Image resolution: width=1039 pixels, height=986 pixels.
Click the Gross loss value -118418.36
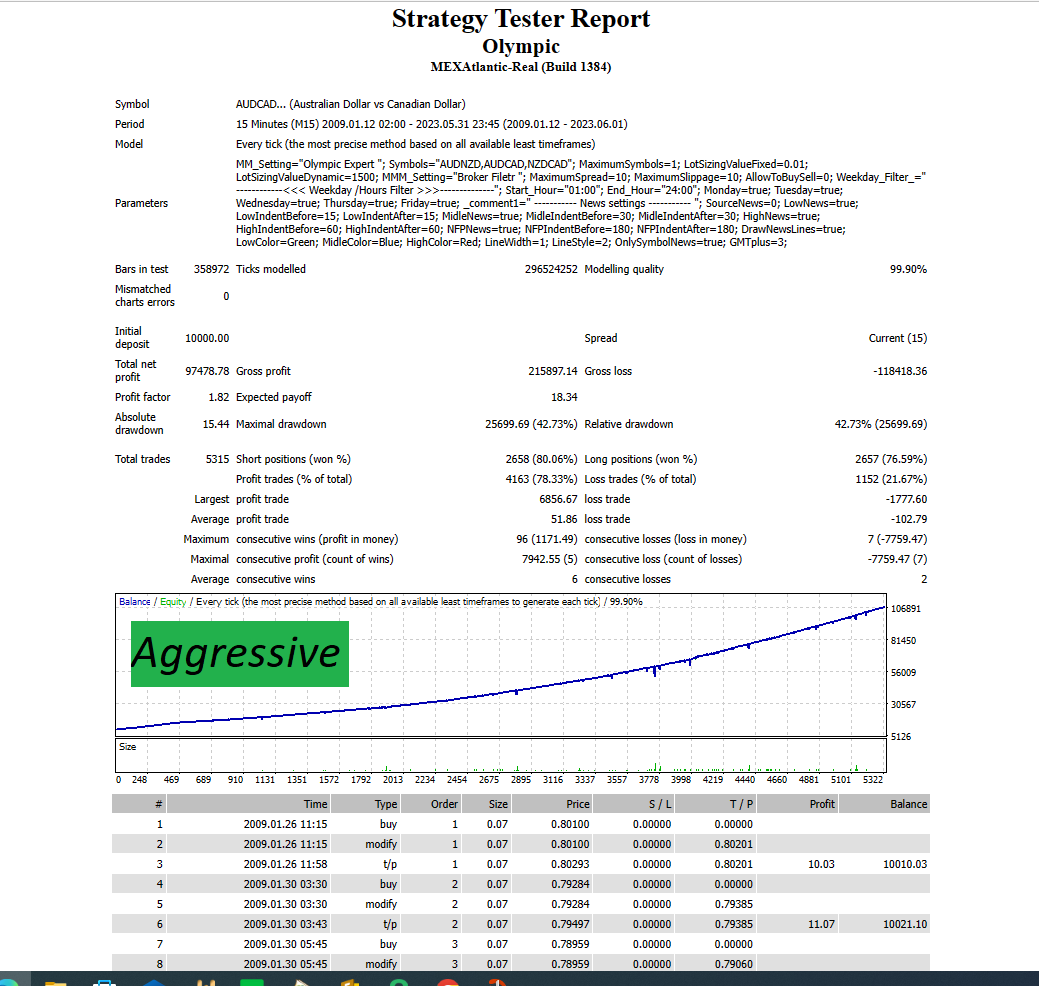click(x=900, y=371)
